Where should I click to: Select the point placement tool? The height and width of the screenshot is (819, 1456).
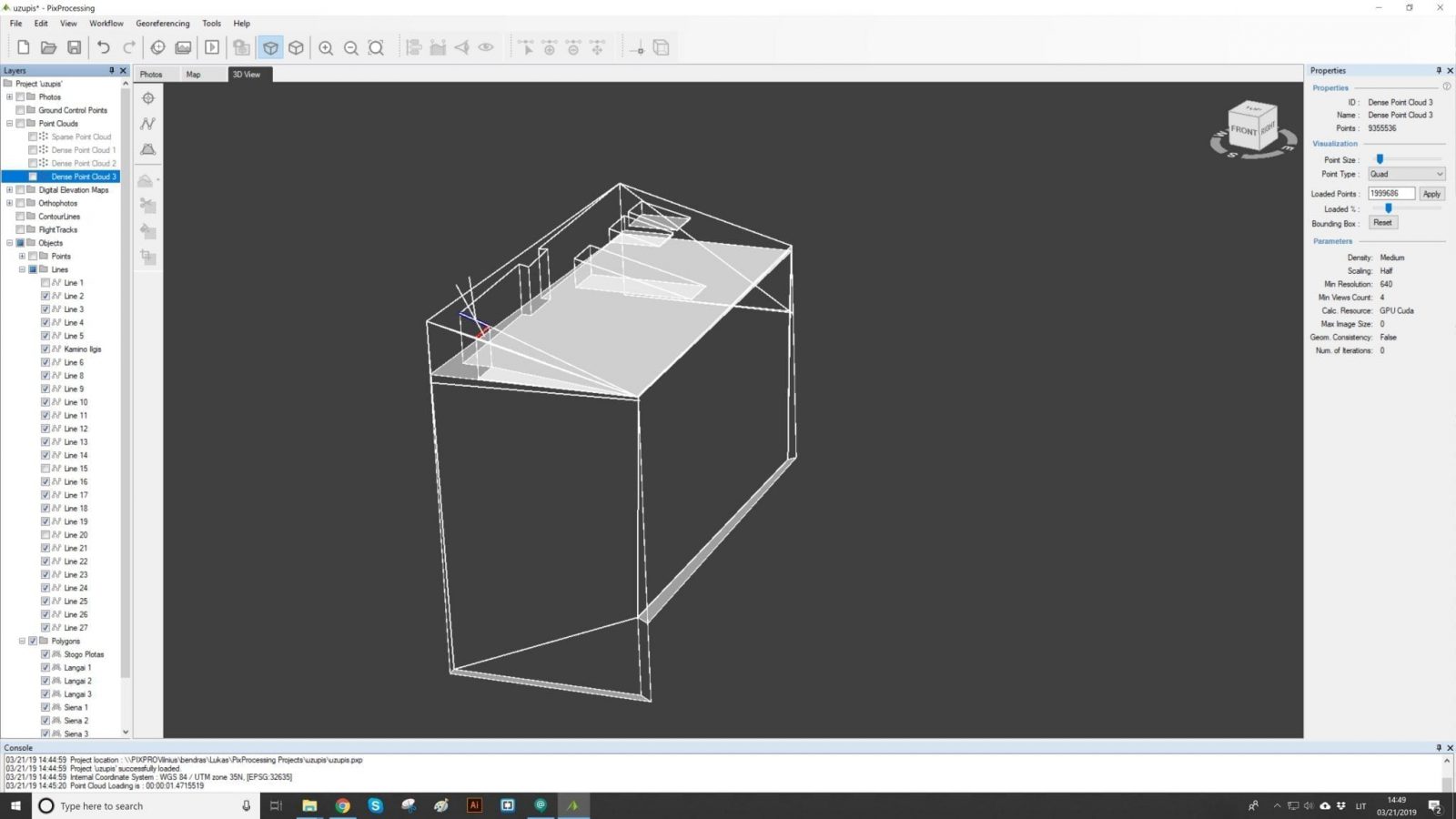coord(147,97)
